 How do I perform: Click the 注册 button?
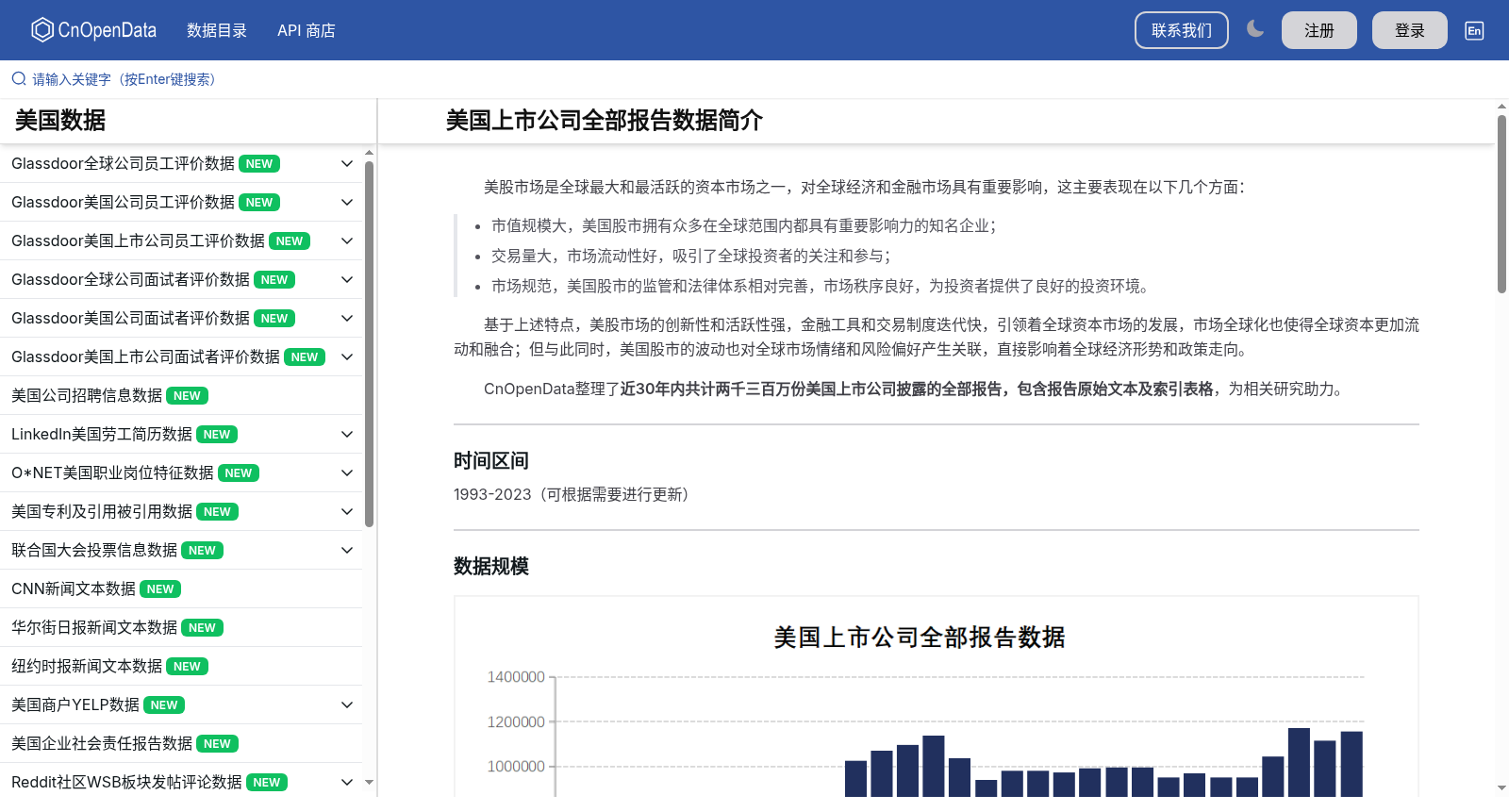(1319, 30)
